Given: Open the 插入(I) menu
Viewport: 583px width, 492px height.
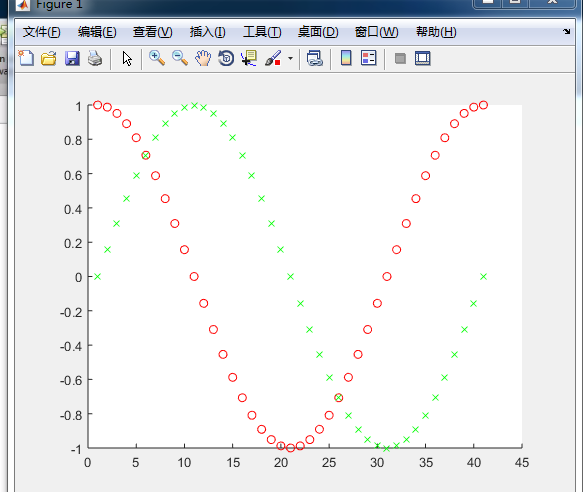Looking at the screenshot, I should [x=207, y=32].
